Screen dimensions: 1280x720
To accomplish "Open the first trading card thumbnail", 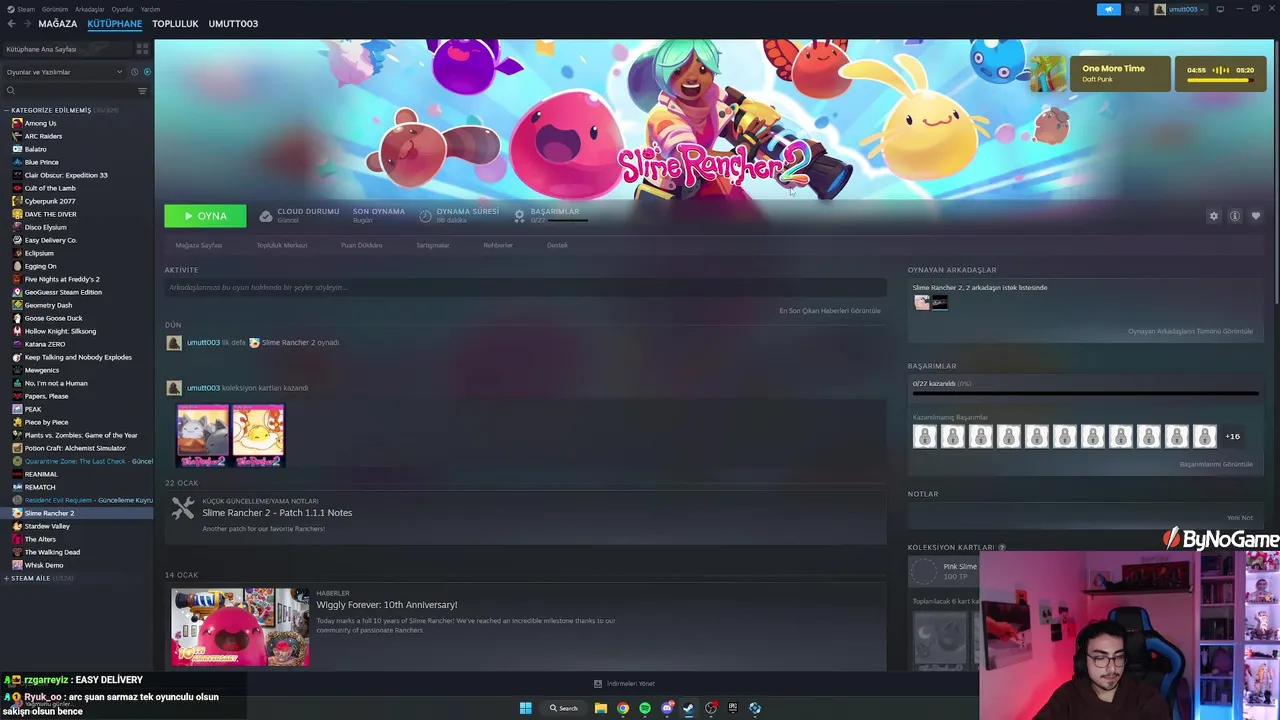I will point(203,436).
